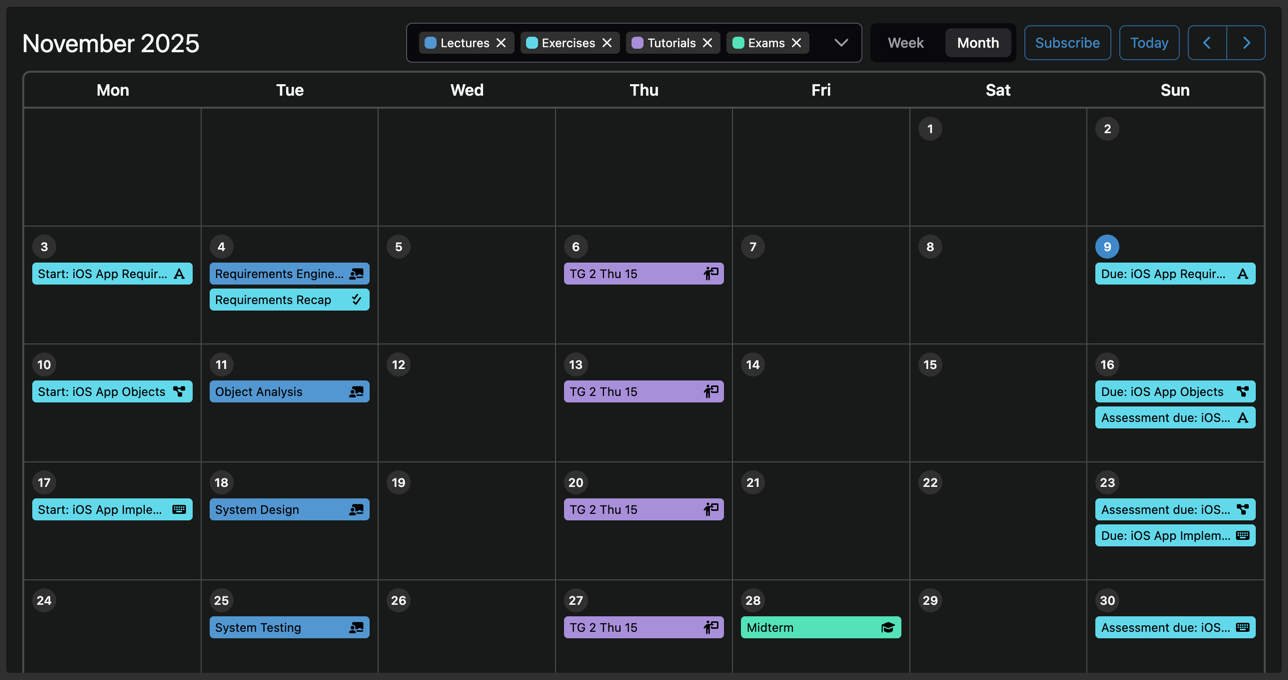1288x680 pixels.
Task: Expand the event filter dropdown
Action: tap(841, 43)
